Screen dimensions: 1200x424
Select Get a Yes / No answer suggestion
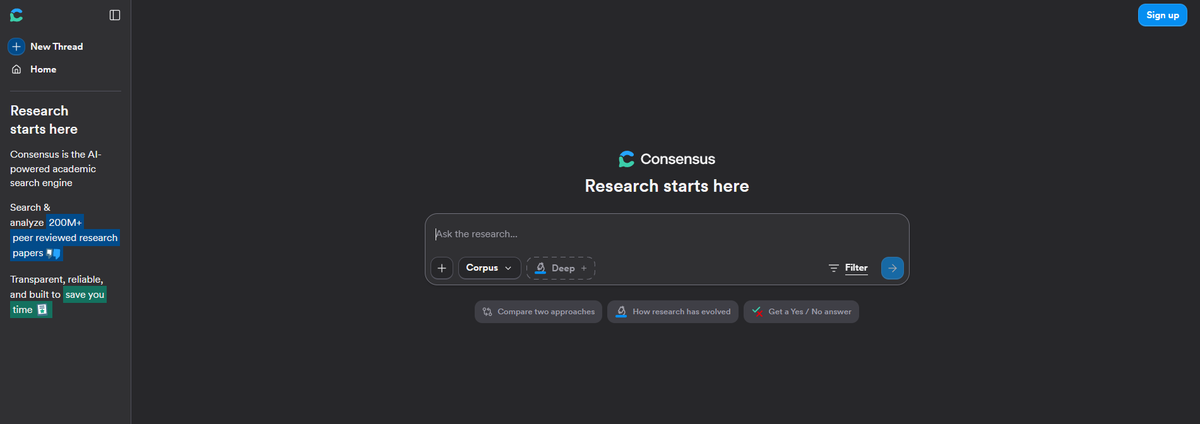pyautogui.click(x=801, y=312)
